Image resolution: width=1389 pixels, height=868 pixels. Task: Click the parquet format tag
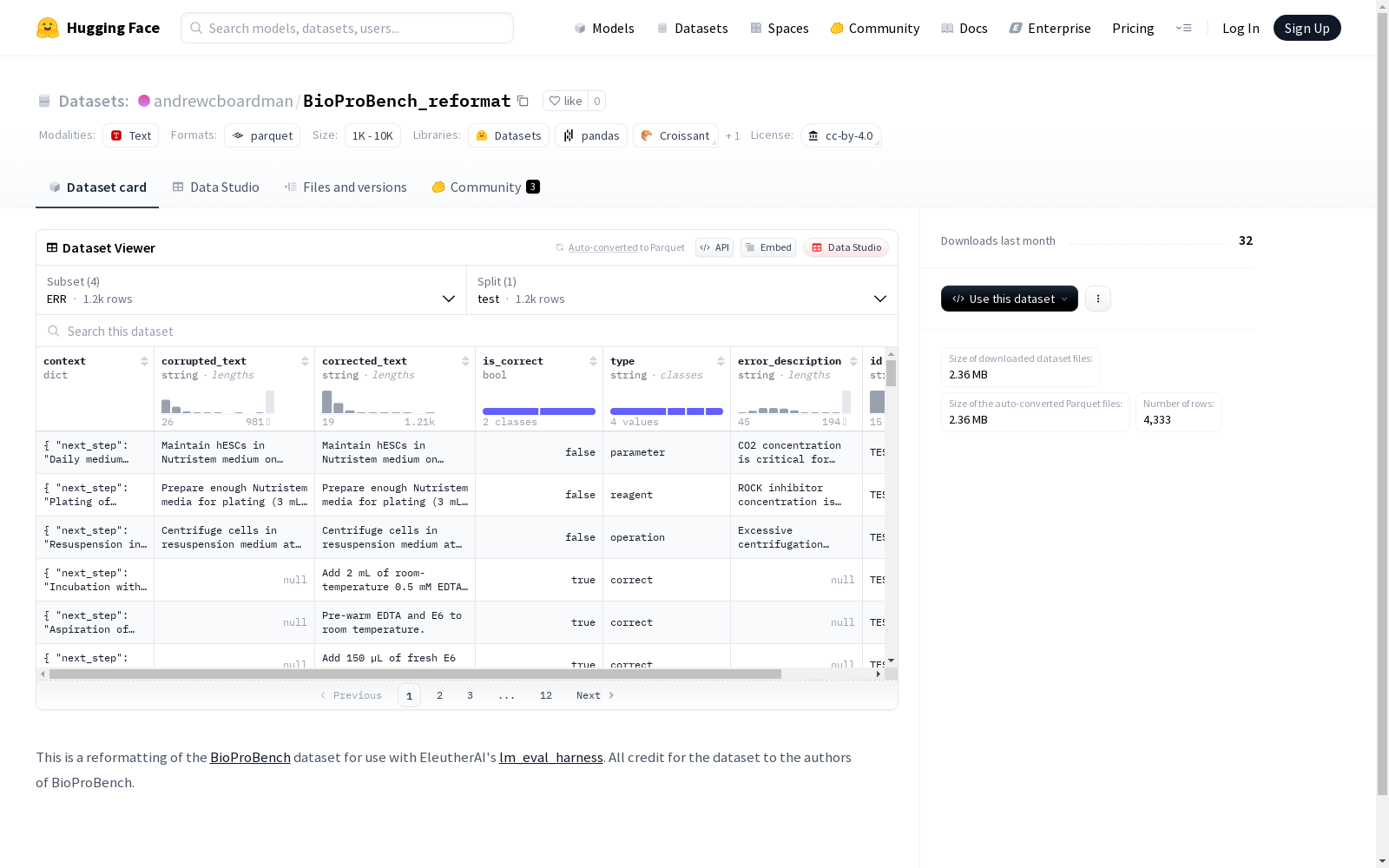[x=262, y=135]
